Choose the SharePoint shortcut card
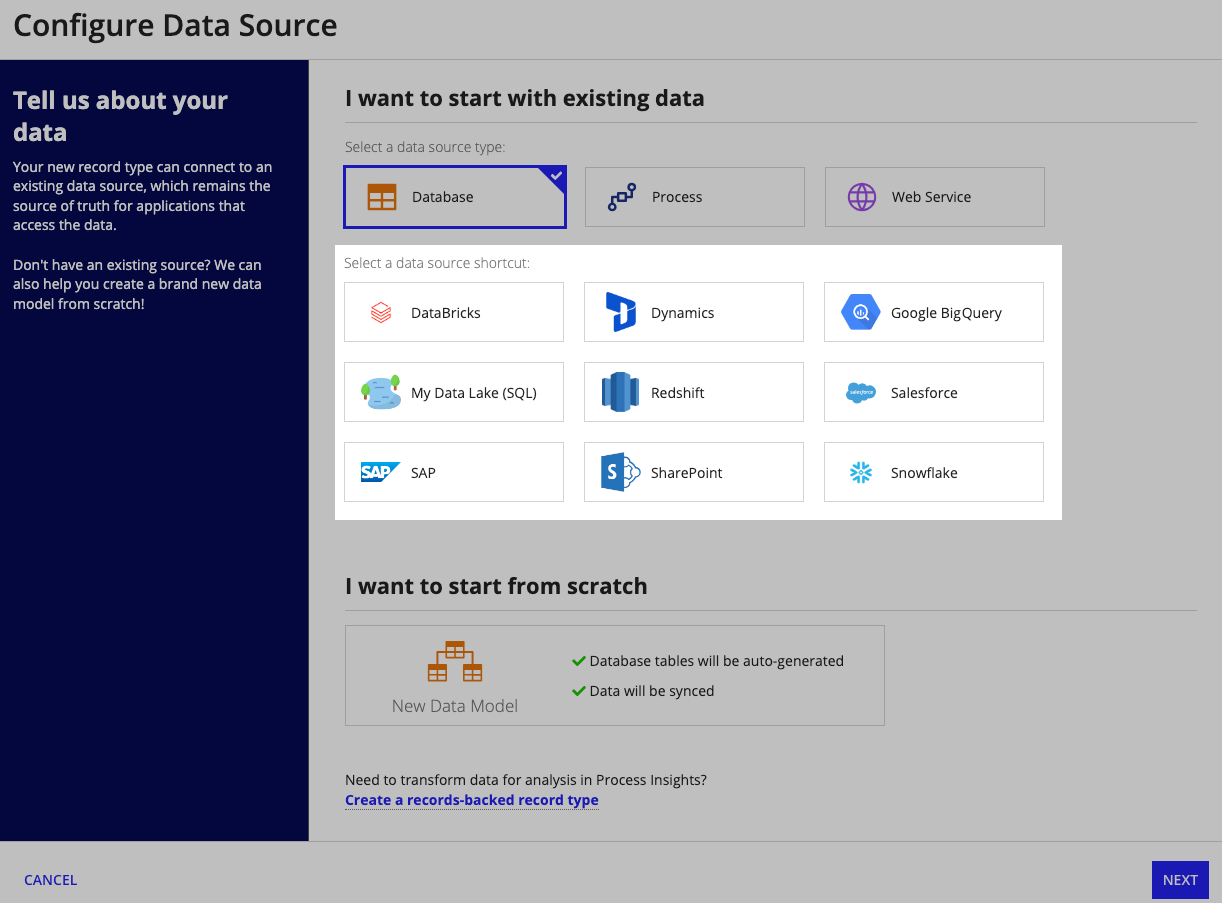The height and width of the screenshot is (903, 1222). pyautogui.click(x=694, y=472)
